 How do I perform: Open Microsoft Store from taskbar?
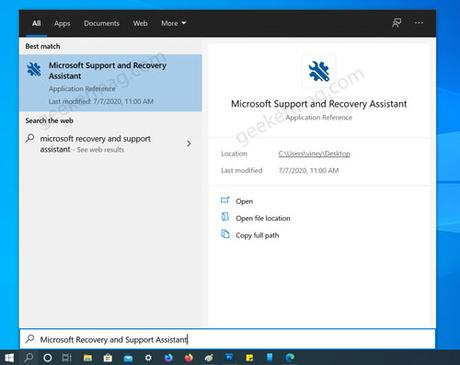click(108, 358)
